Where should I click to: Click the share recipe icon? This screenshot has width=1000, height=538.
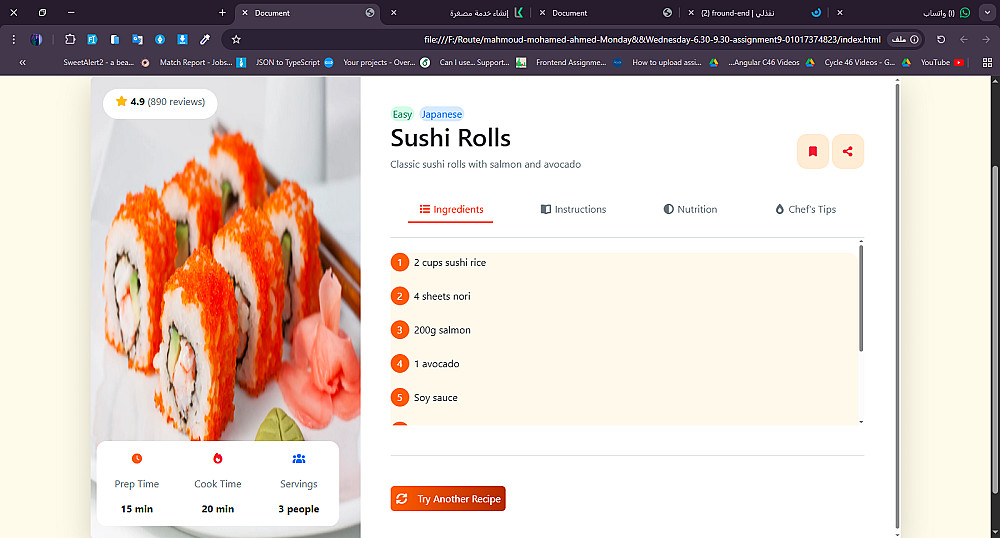click(848, 151)
